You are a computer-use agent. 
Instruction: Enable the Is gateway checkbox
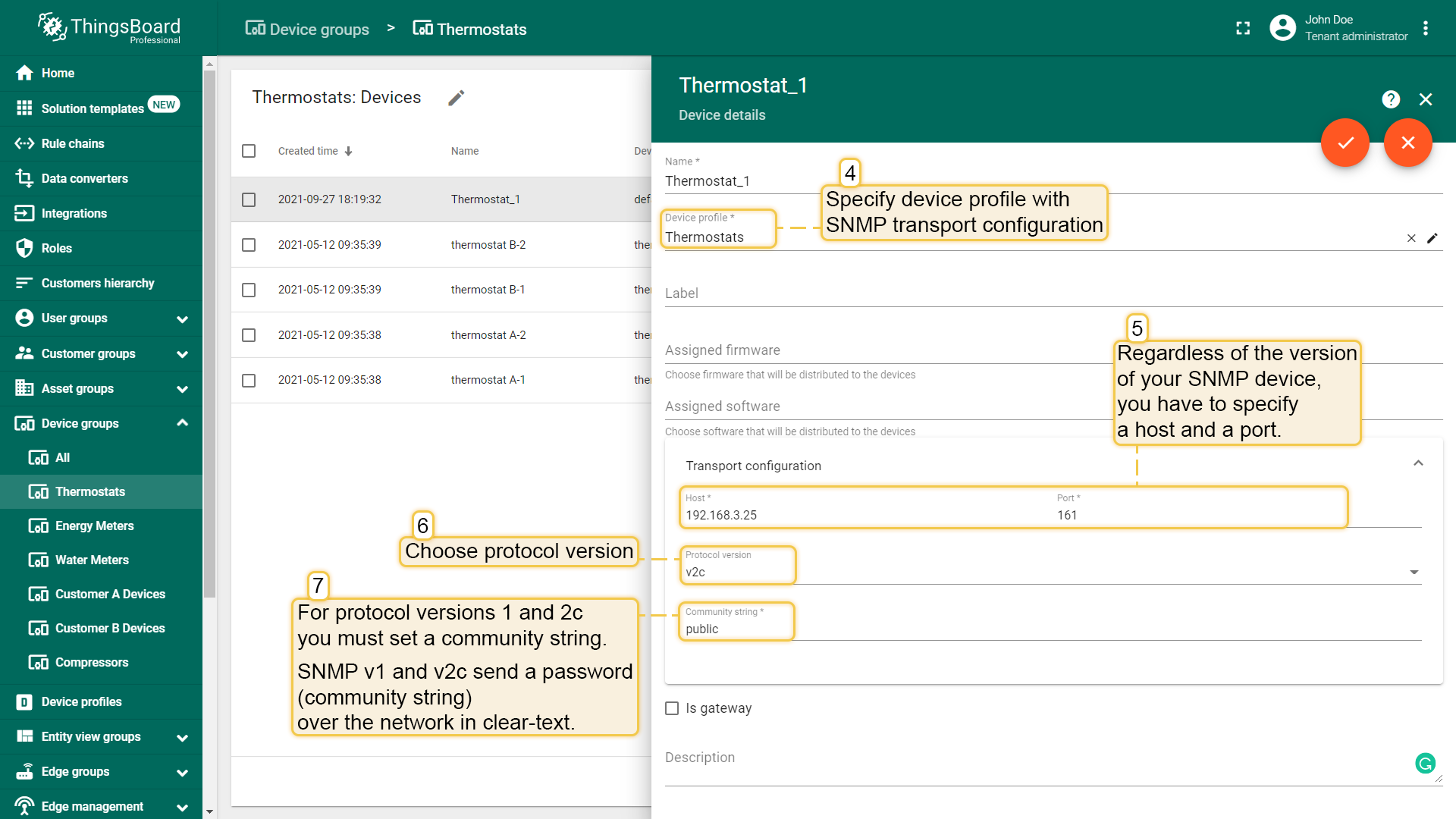pyautogui.click(x=672, y=708)
